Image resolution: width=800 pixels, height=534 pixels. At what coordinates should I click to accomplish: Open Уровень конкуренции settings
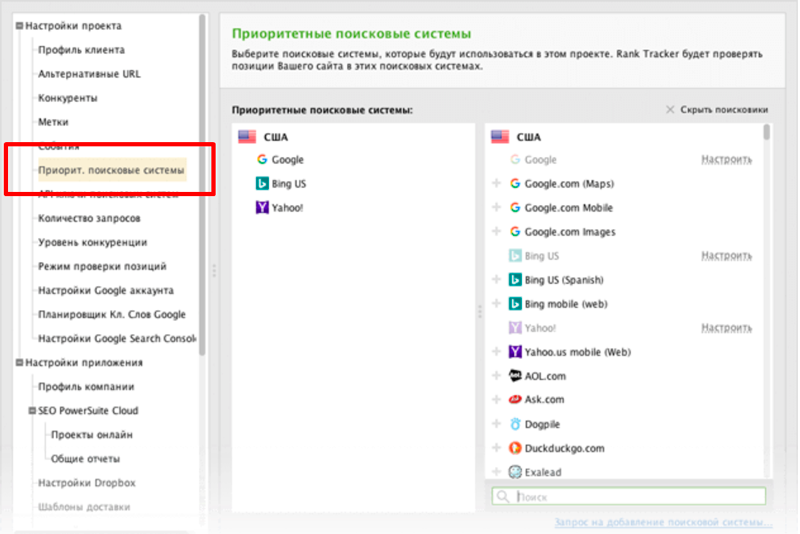tap(92, 242)
